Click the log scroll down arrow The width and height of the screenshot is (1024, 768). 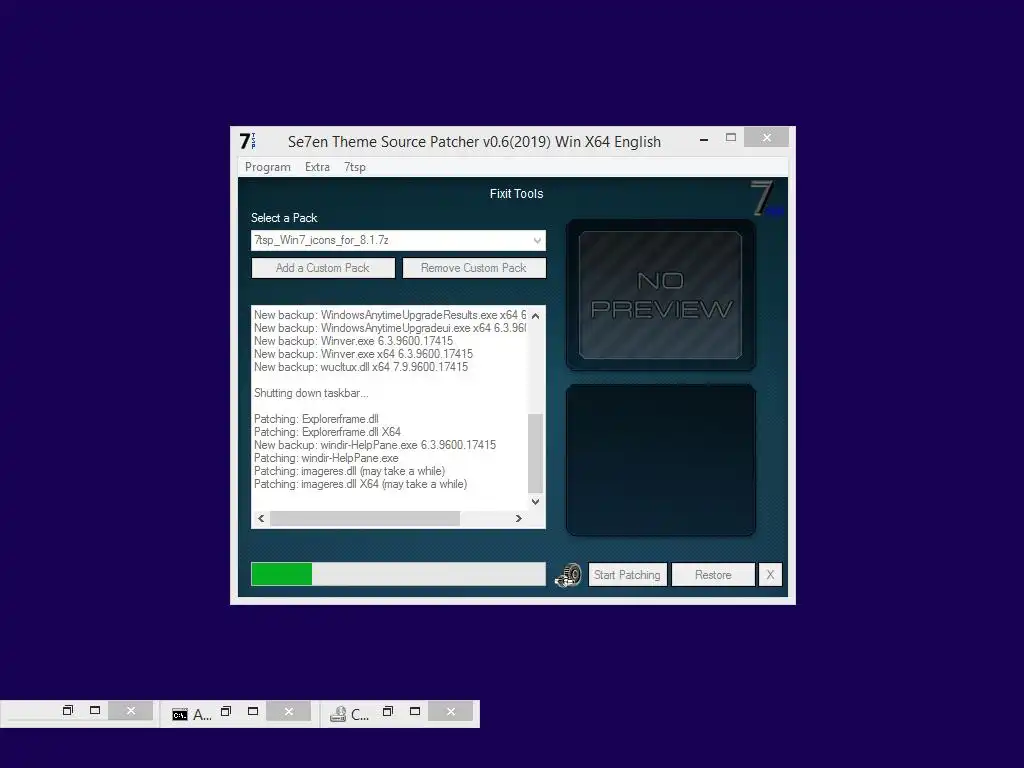coord(536,502)
